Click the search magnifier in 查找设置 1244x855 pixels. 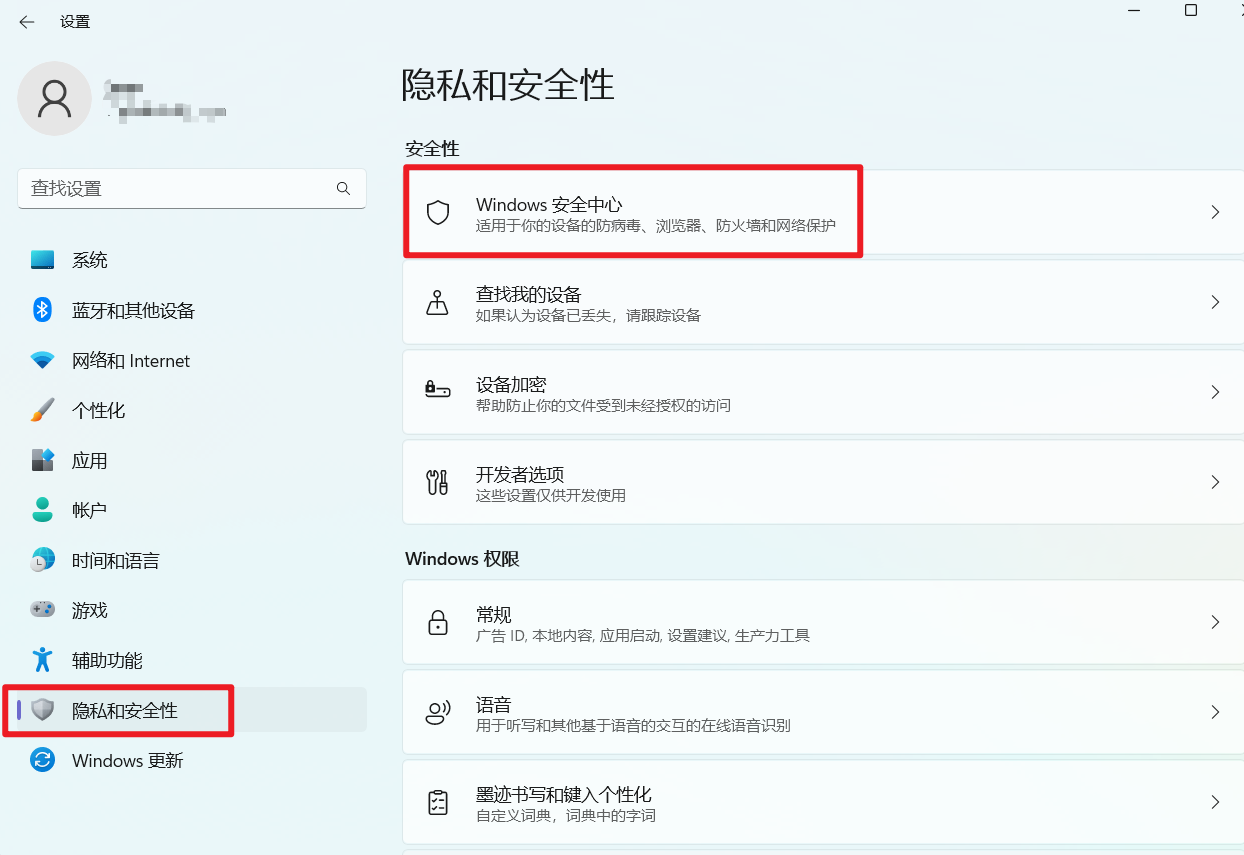(x=343, y=188)
